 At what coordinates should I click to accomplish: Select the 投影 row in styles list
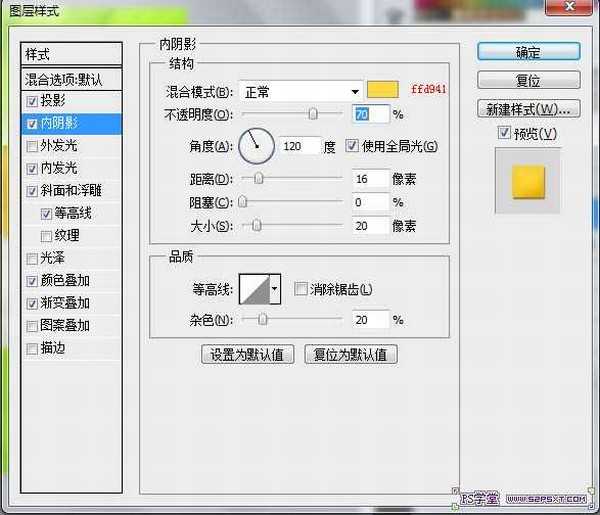click(72, 101)
